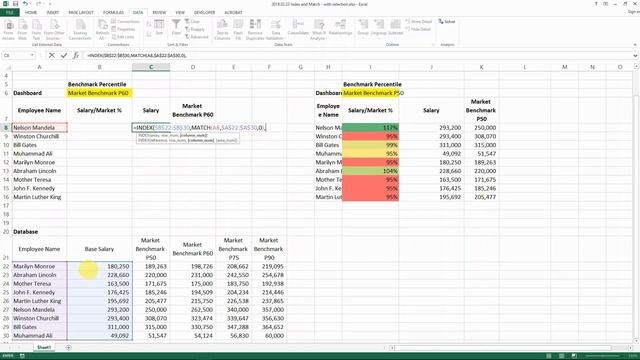This screenshot has height=360, width=640.
Task: Click Show Detail
Action: (x=419, y=21)
